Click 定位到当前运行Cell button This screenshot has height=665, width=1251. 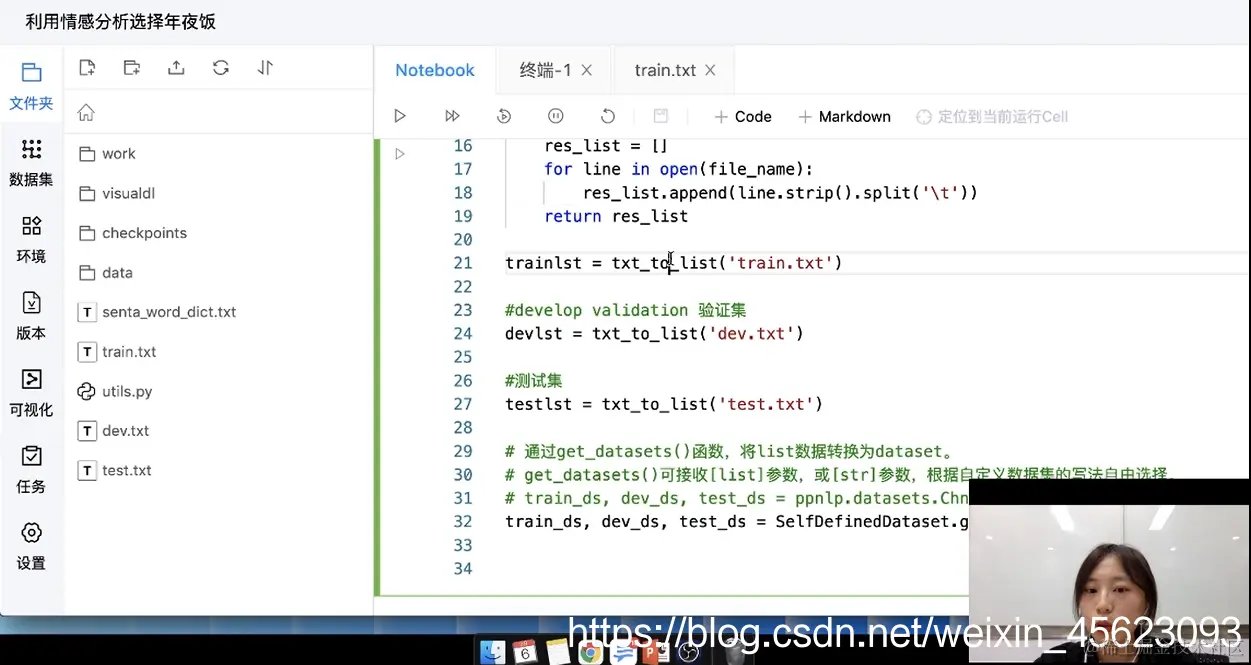(x=992, y=116)
